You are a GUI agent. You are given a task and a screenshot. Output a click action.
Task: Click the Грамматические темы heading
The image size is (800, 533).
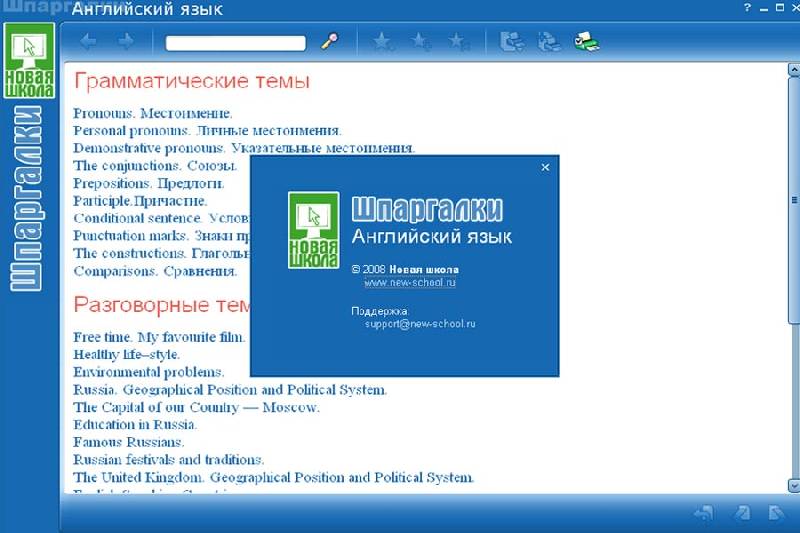pos(192,82)
